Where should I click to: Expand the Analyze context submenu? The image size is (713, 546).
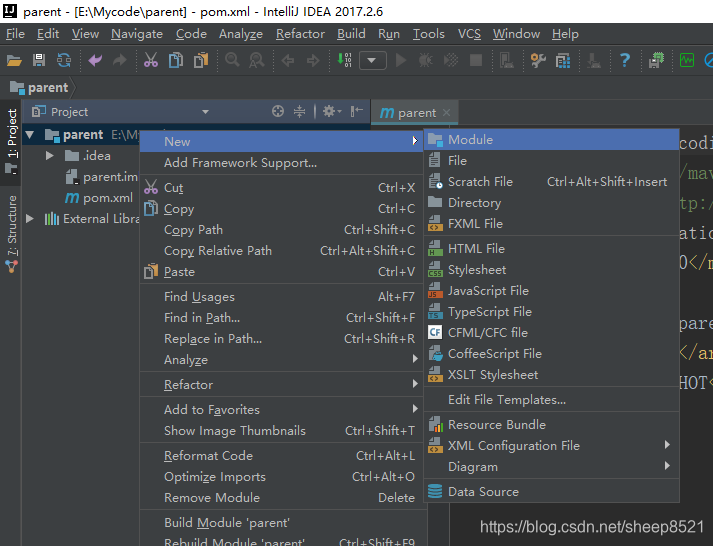[281, 360]
